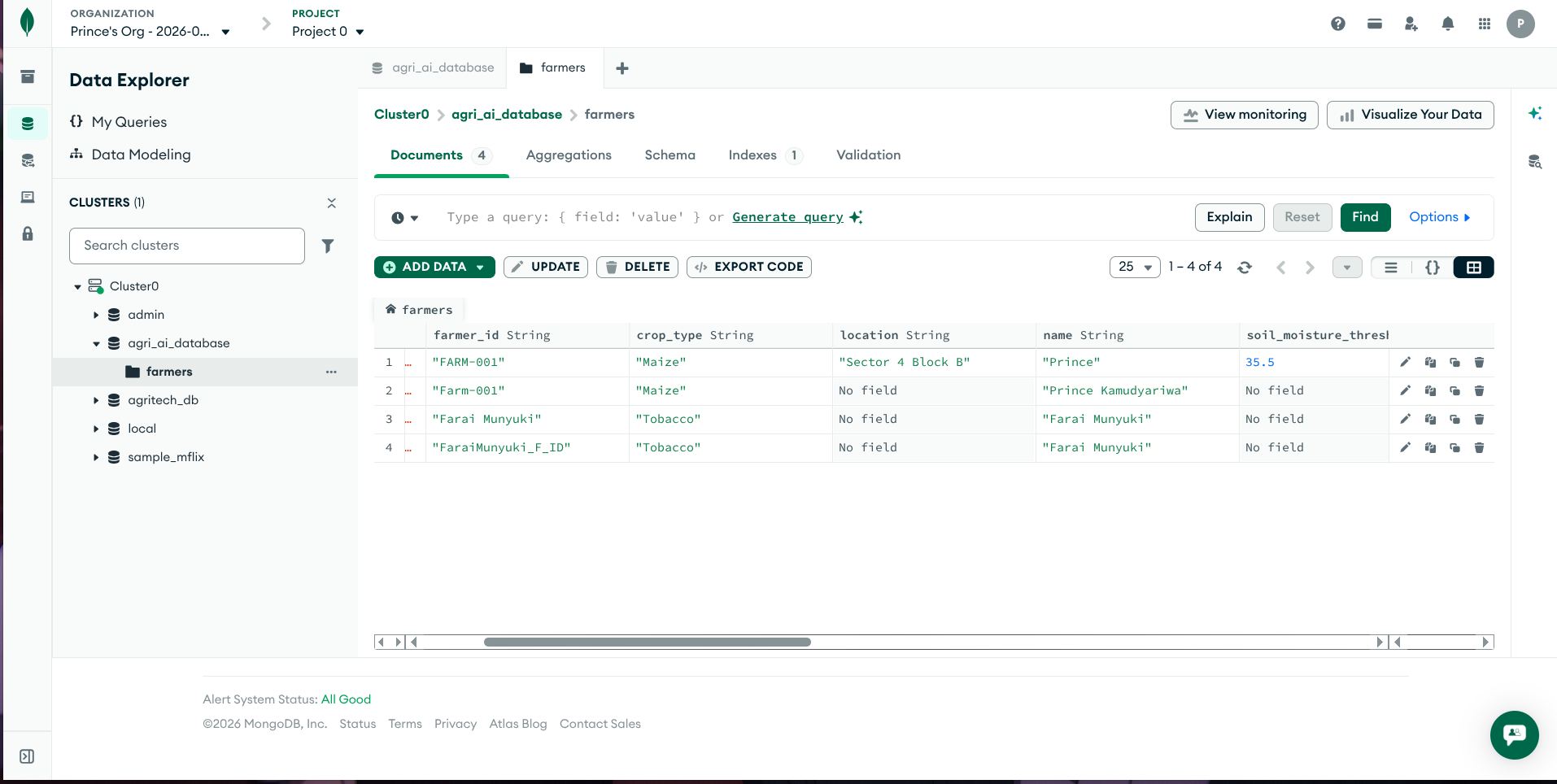This screenshot has height=784, width=1557.
Task: Copy the Farm-001 Prince Kamudyariwa document
Action: (x=1430, y=391)
